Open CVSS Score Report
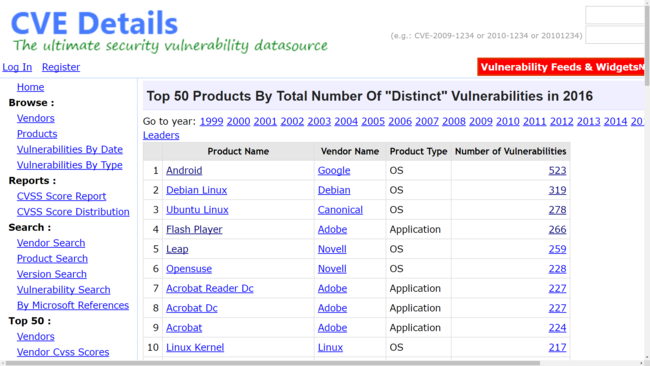 coord(61,196)
